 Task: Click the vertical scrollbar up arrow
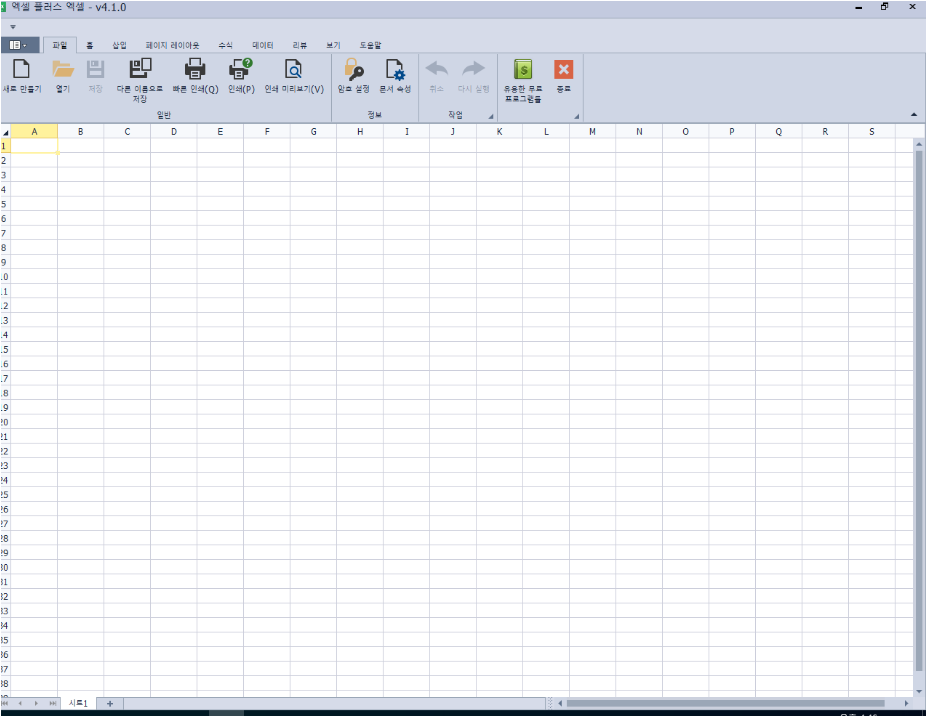[x=919, y=144]
